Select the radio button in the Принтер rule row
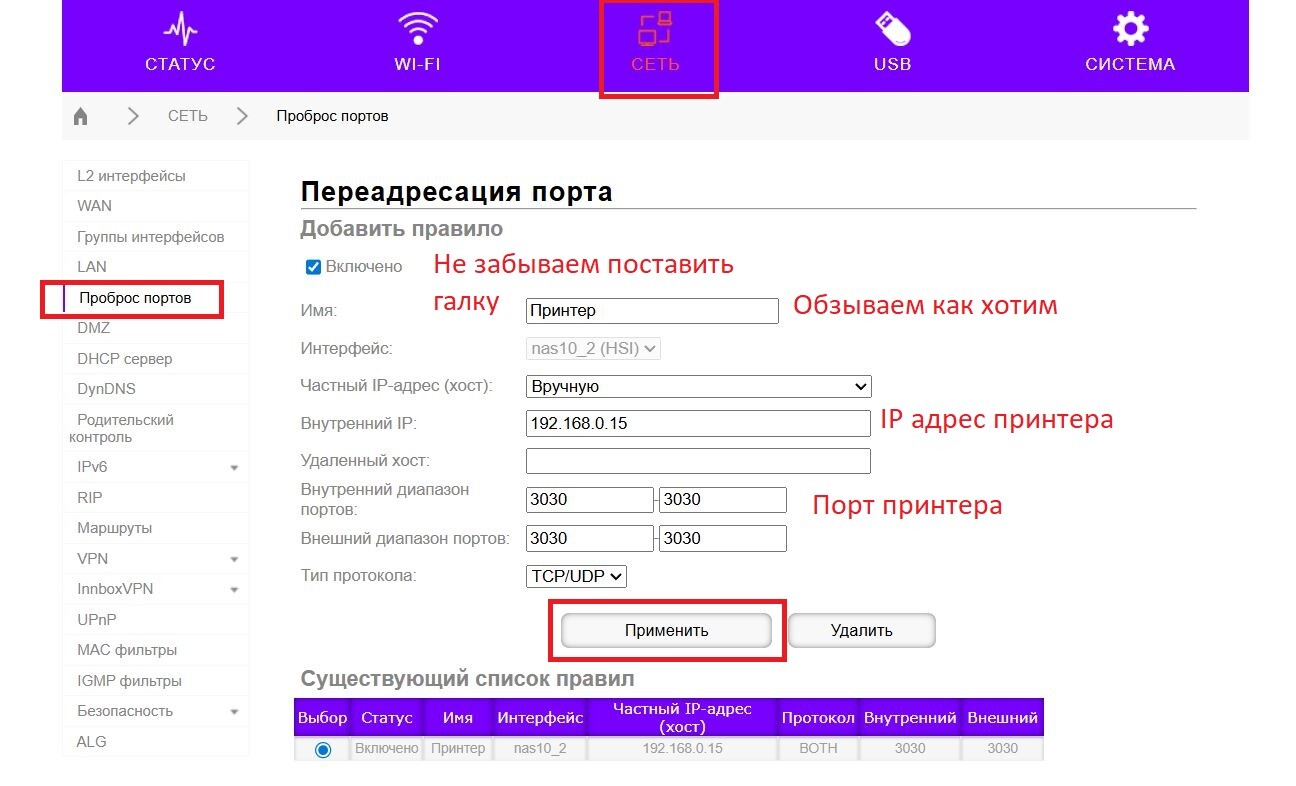 [x=323, y=749]
